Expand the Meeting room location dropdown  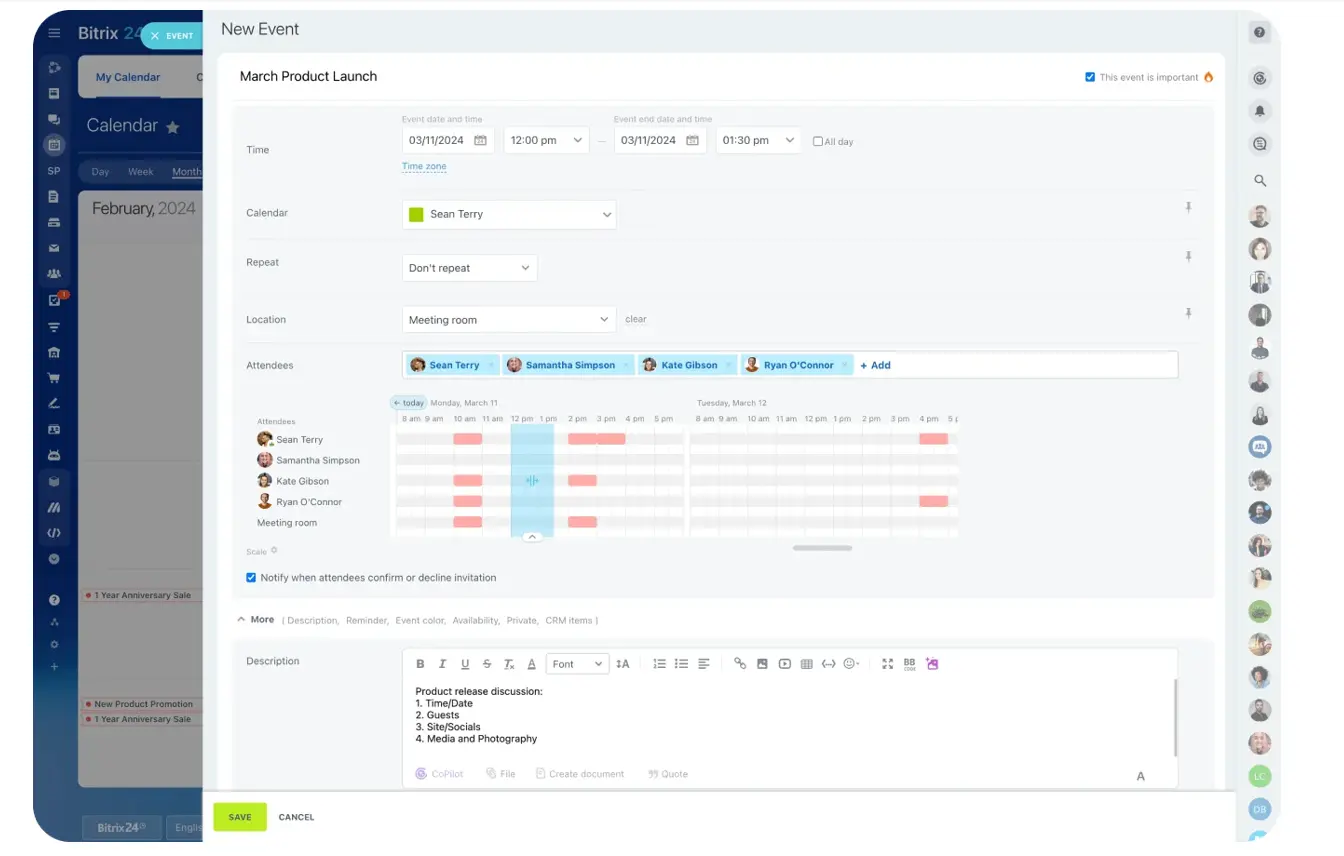click(x=508, y=320)
